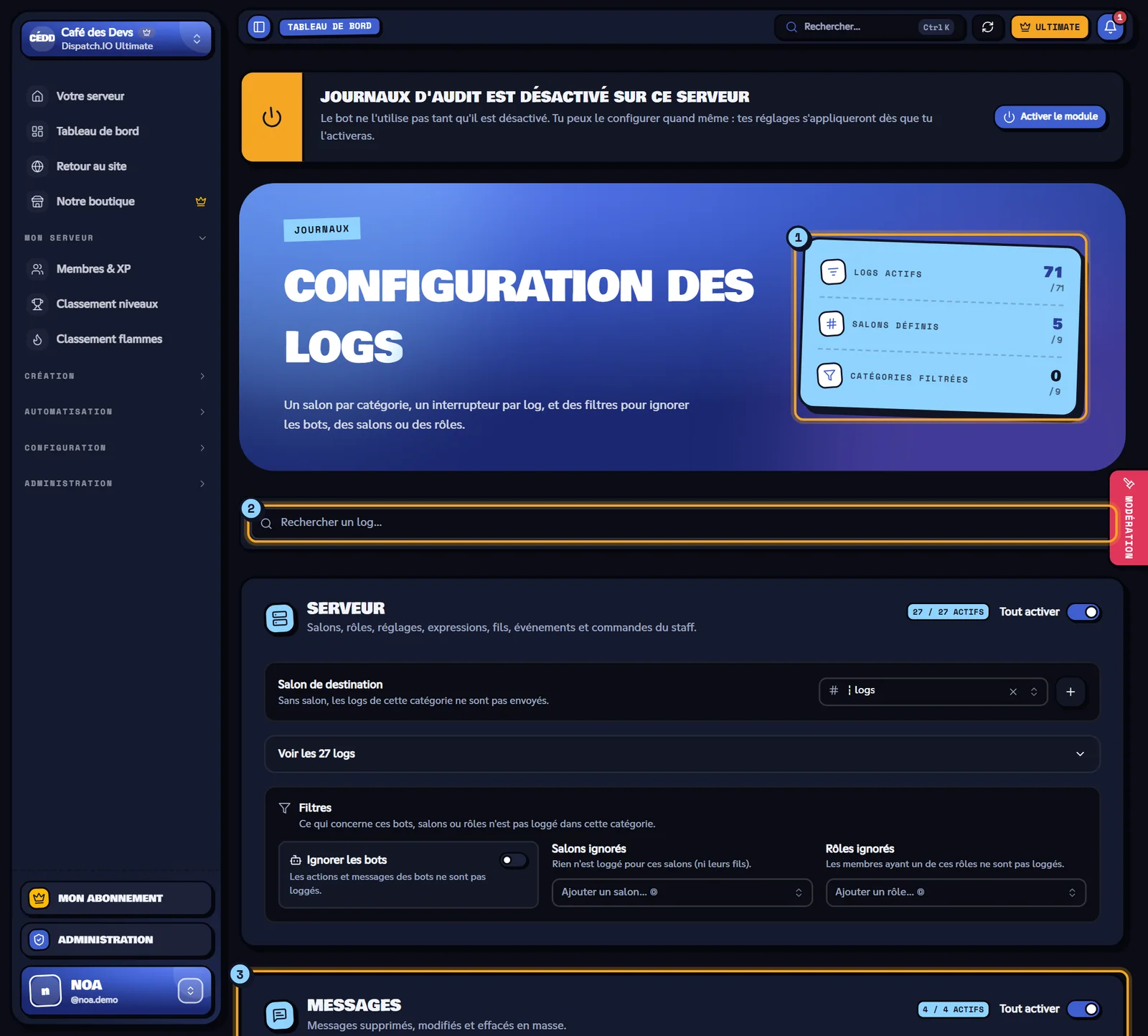Toggle the sidebar panel icon
This screenshot has height=1036, width=1148.
259,27
